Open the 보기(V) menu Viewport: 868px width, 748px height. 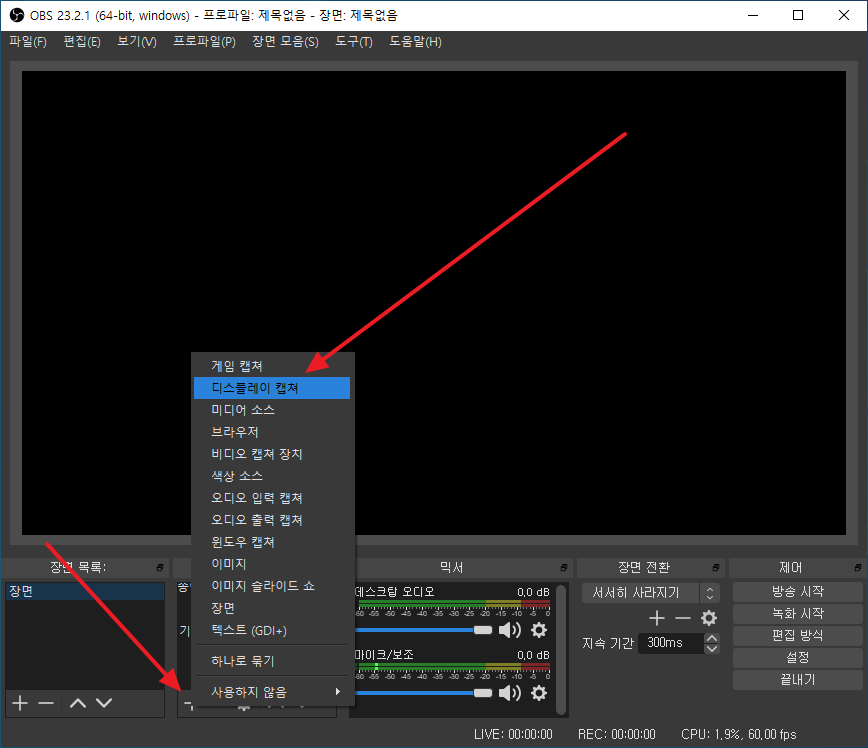pyautogui.click(x=137, y=42)
